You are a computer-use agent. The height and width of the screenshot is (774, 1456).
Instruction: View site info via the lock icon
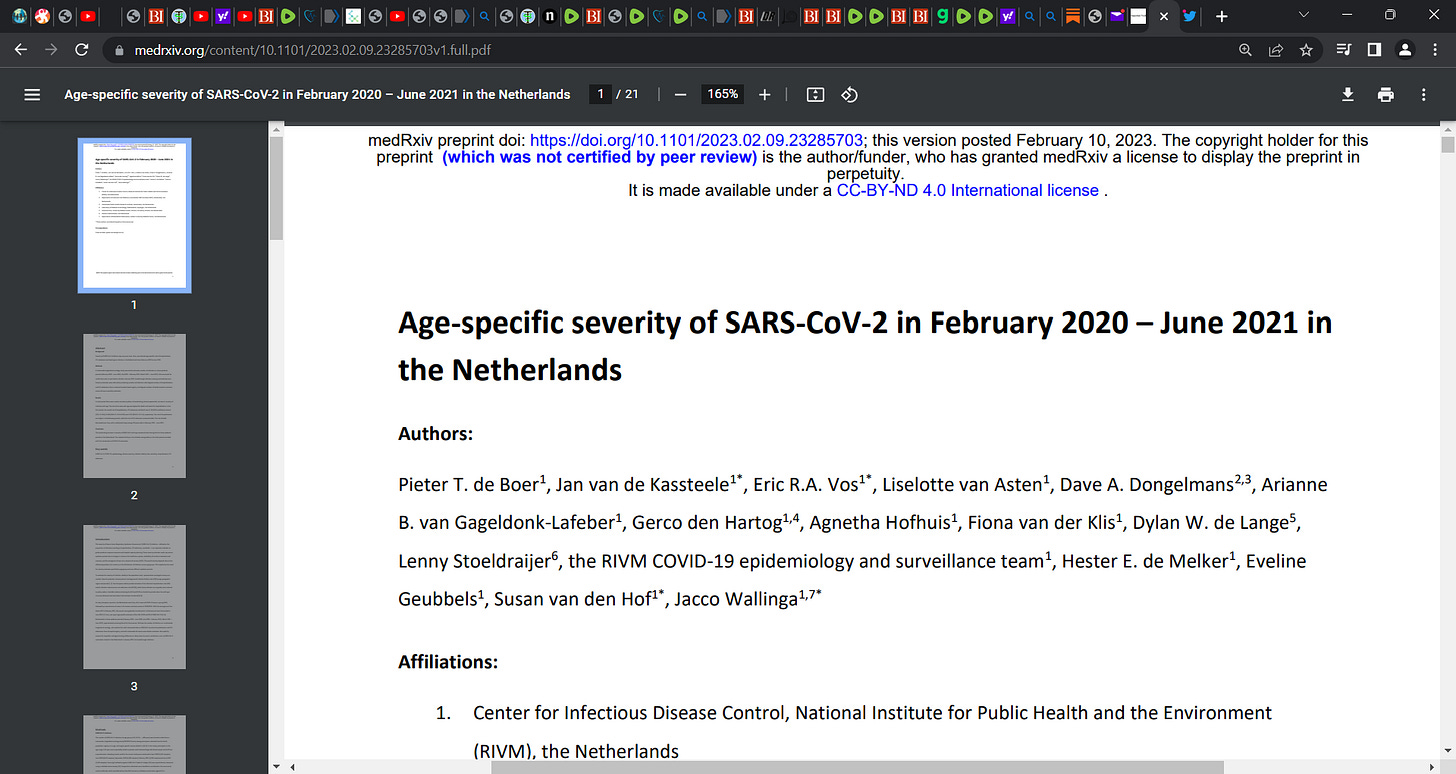(x=117, y=50)
